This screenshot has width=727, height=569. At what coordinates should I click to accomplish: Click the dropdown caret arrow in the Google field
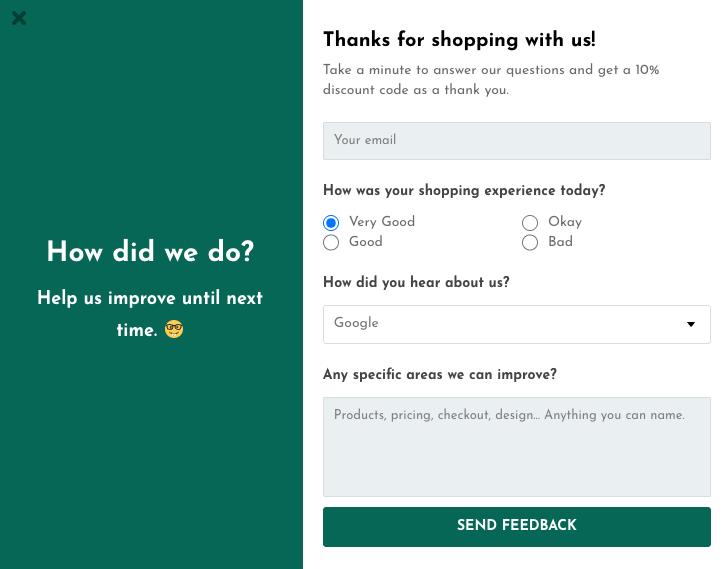pos(691,324)
